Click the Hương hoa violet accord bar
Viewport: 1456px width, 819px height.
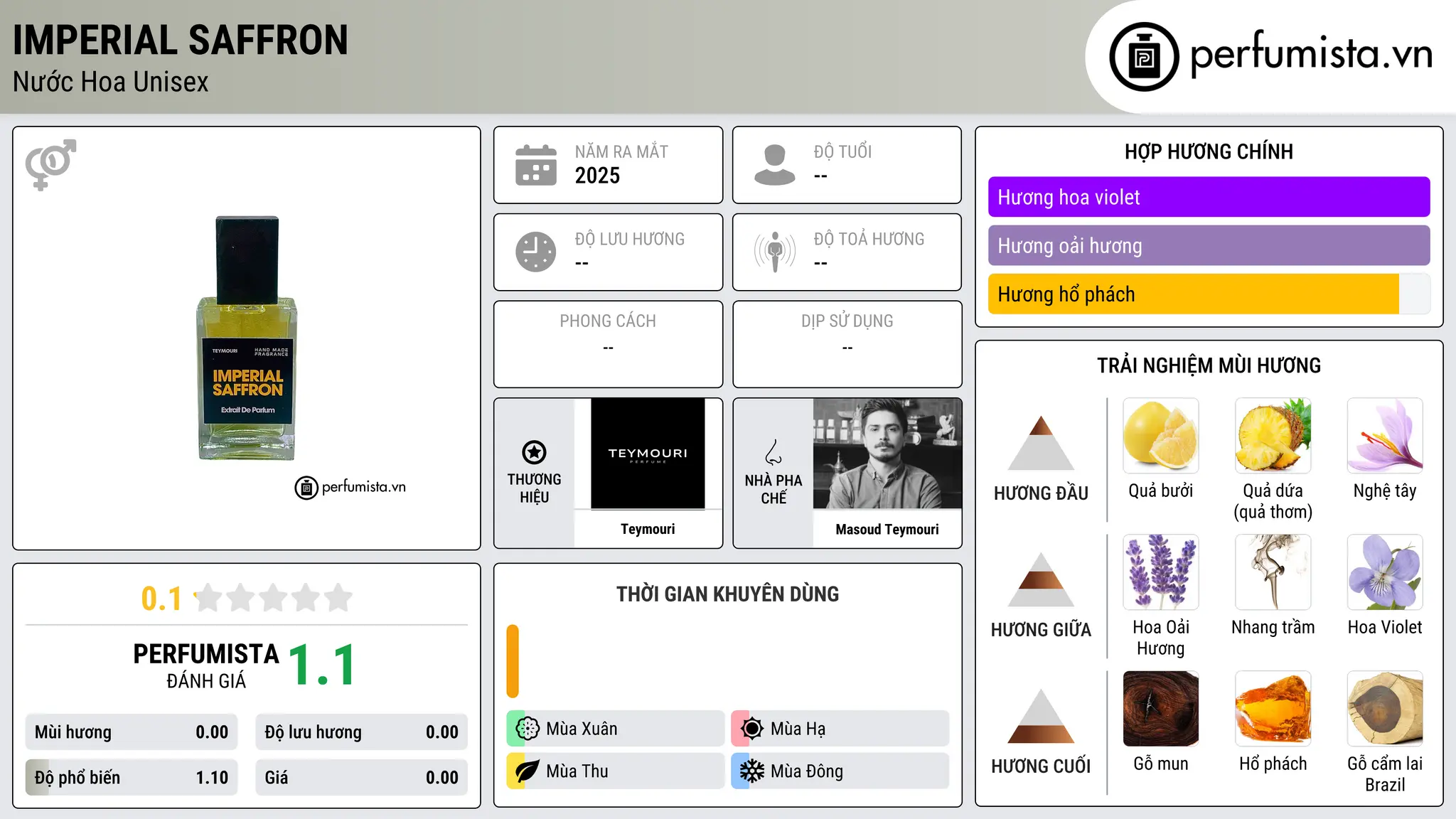tap(1209, 197)
